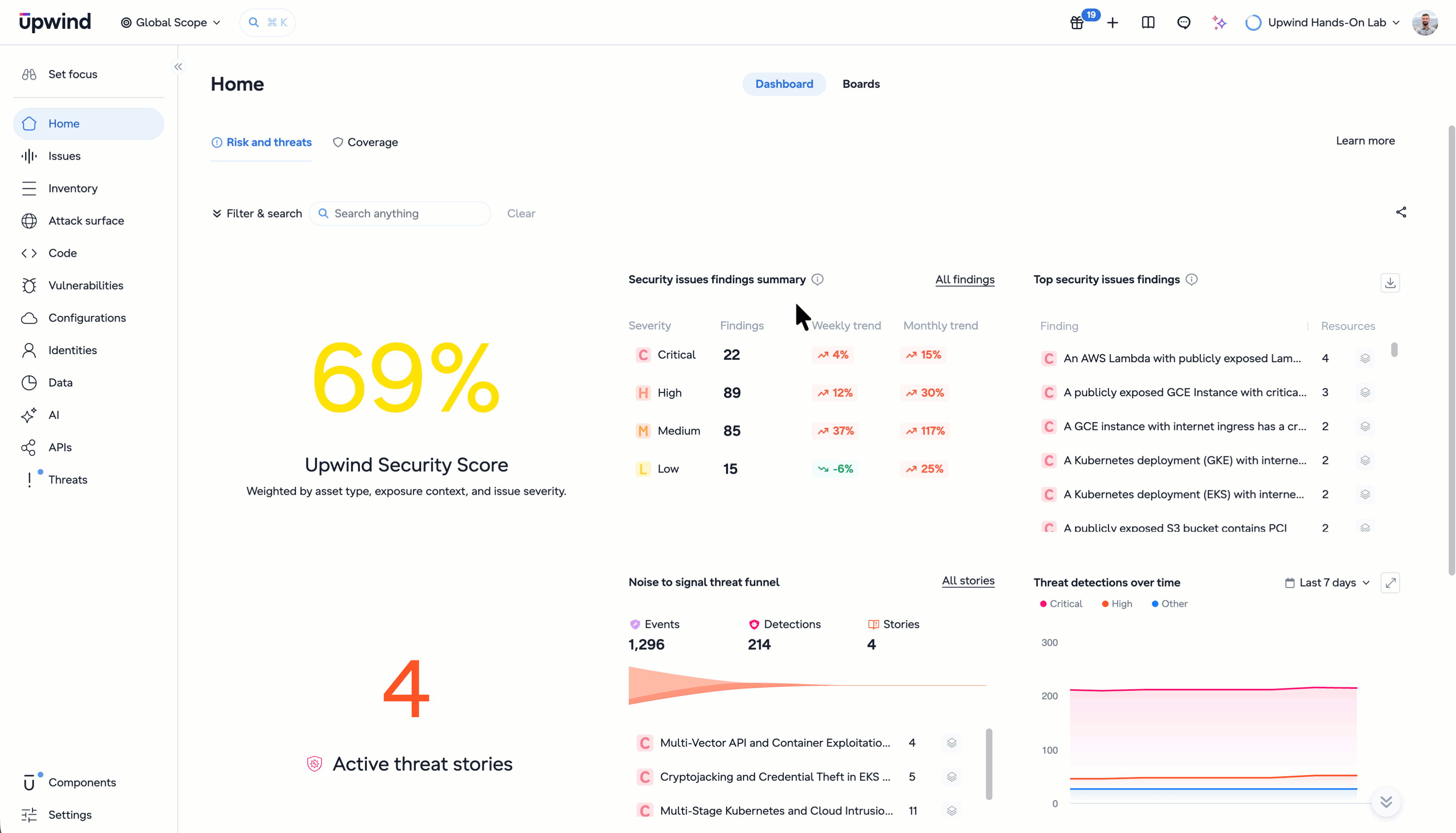This screenshot has width=1456, height=833.
Task: Open Settings in sidebar
Action: coord(89,815)
